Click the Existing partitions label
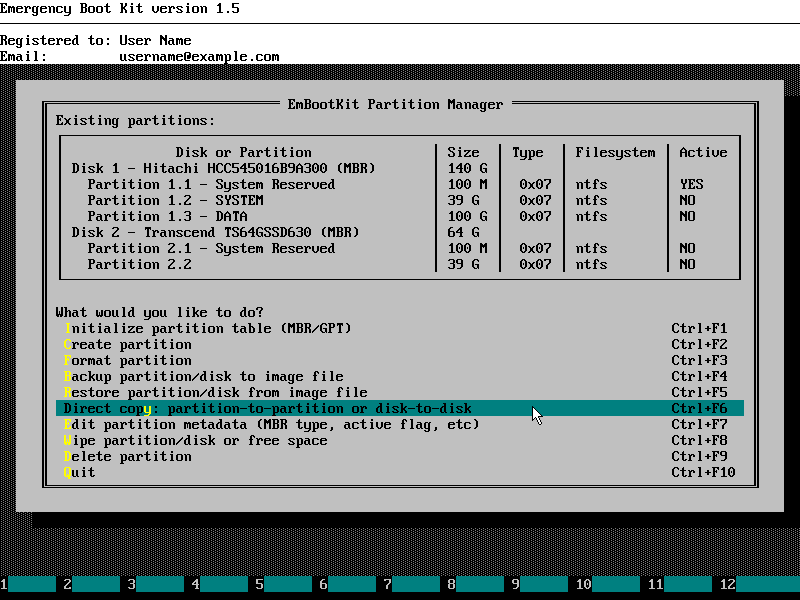Screen dimensions: 800x600 click(x=135, y=120)
